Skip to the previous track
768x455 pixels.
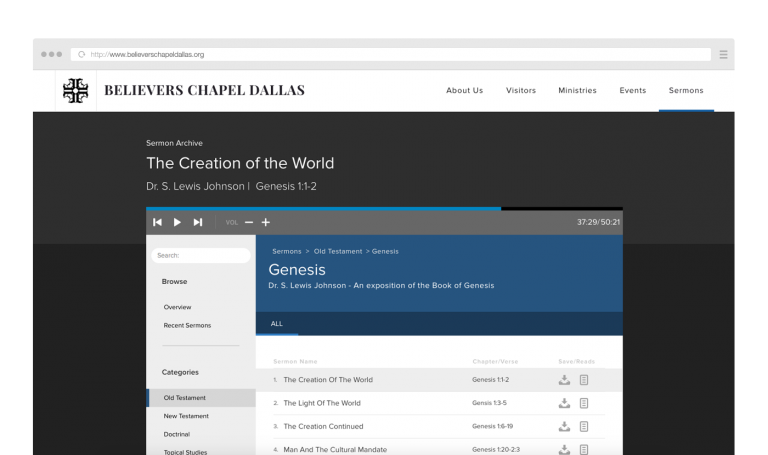pos(157,222)
